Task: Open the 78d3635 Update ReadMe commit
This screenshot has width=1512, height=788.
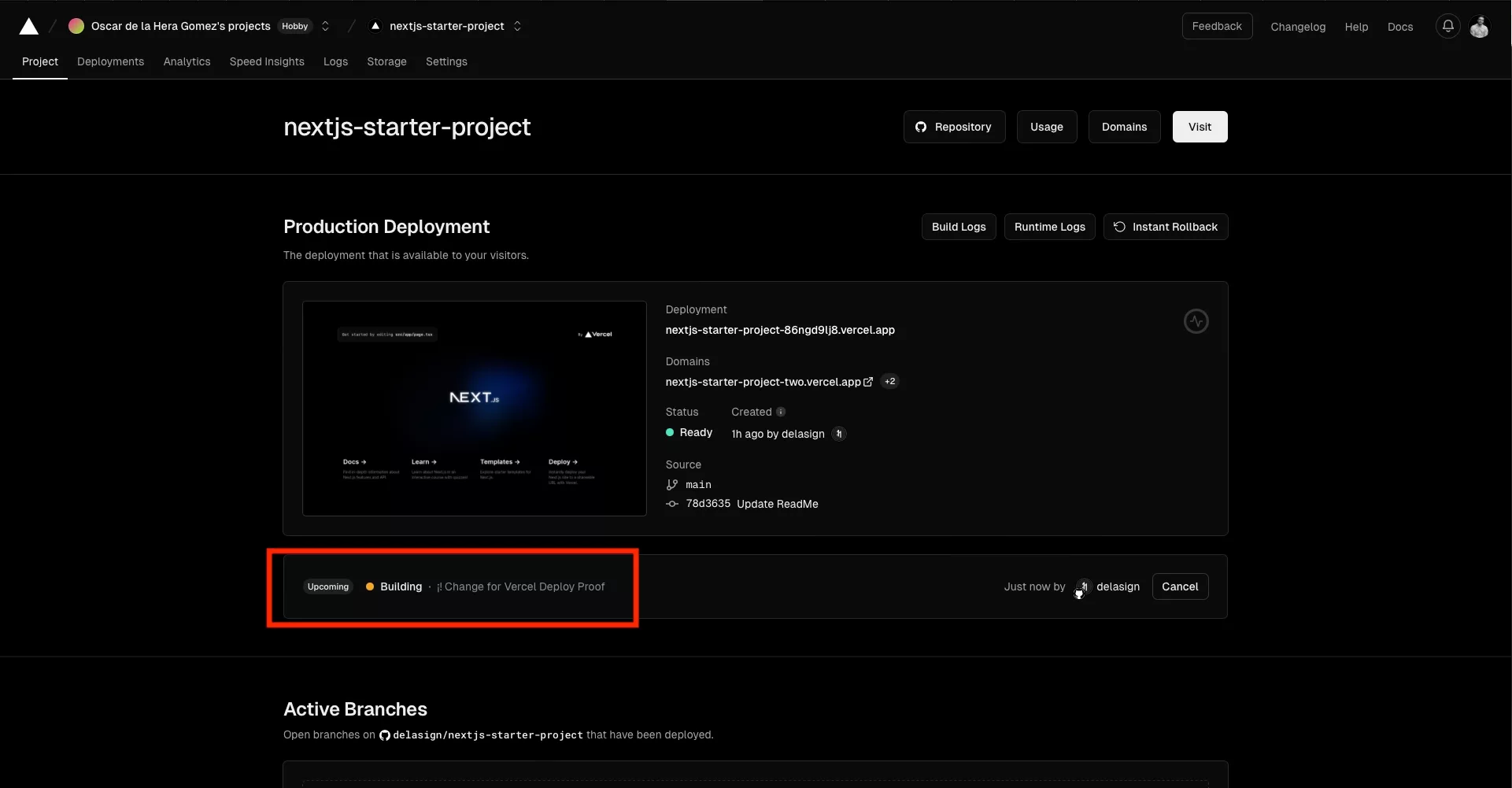Action: tap(752, 504)
